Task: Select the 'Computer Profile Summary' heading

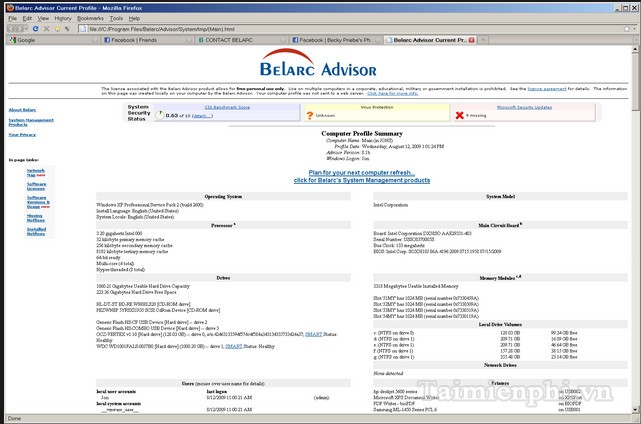Action: tap(362, 133)
